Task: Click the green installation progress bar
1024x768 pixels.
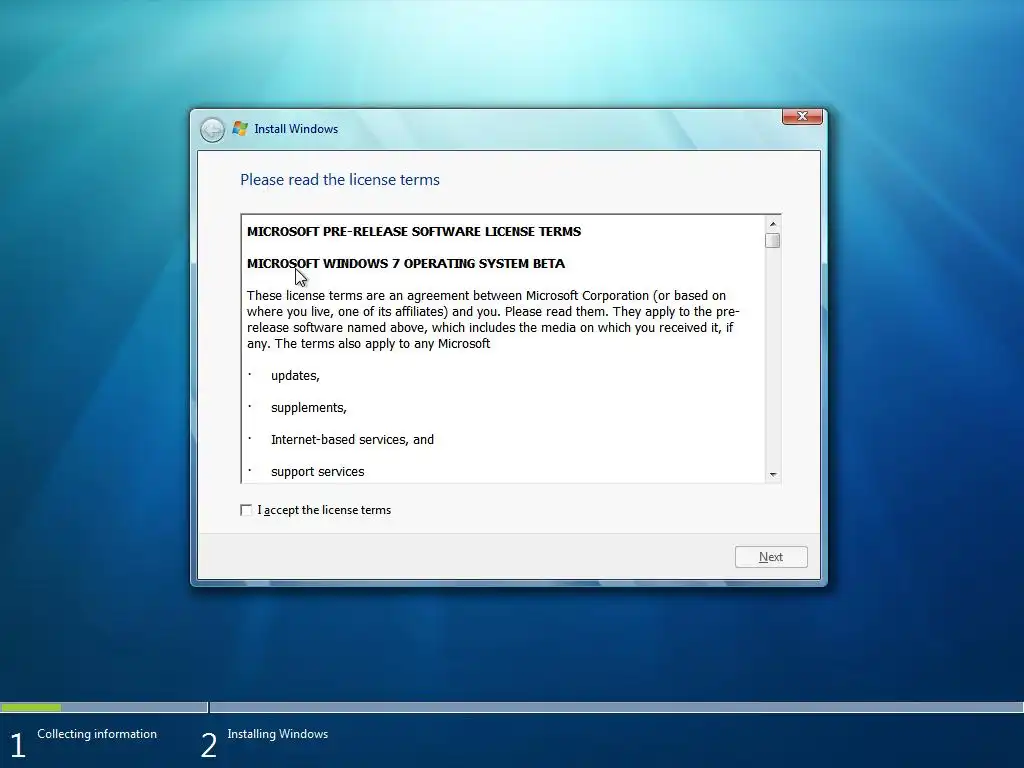Action: pyautogui.click(x=31, y=707)
